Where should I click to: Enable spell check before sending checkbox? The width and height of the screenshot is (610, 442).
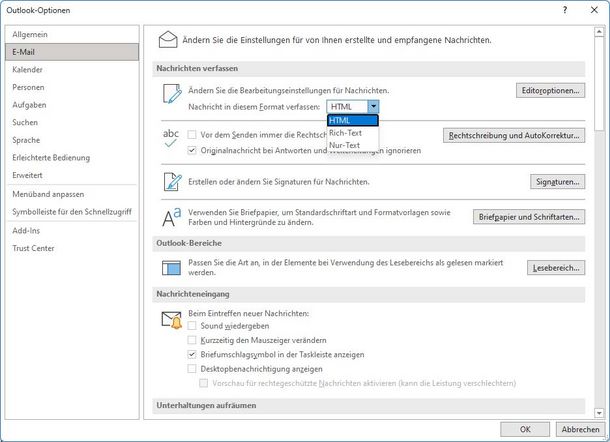pyautogui.click(x=192, y=135)
